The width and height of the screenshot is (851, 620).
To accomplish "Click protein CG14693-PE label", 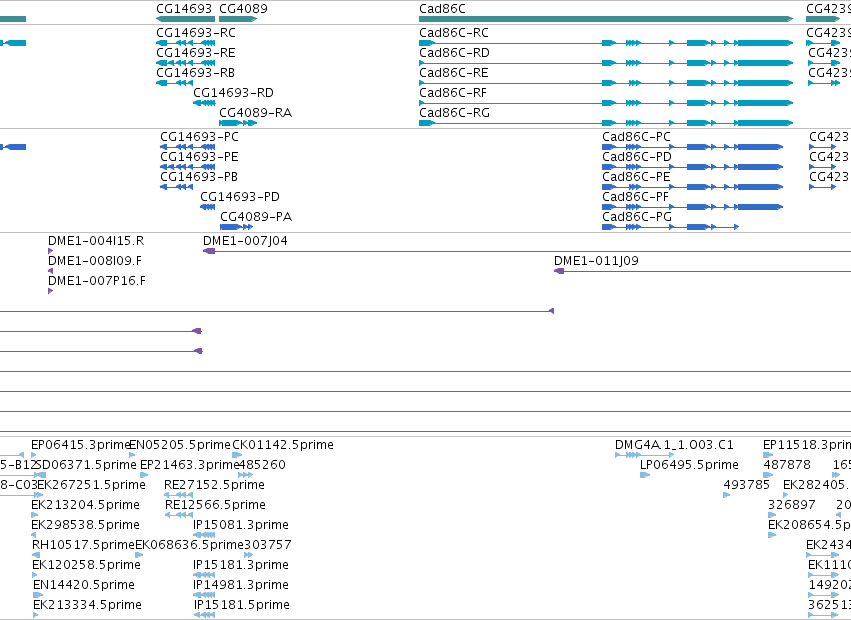I will point(199,157).
